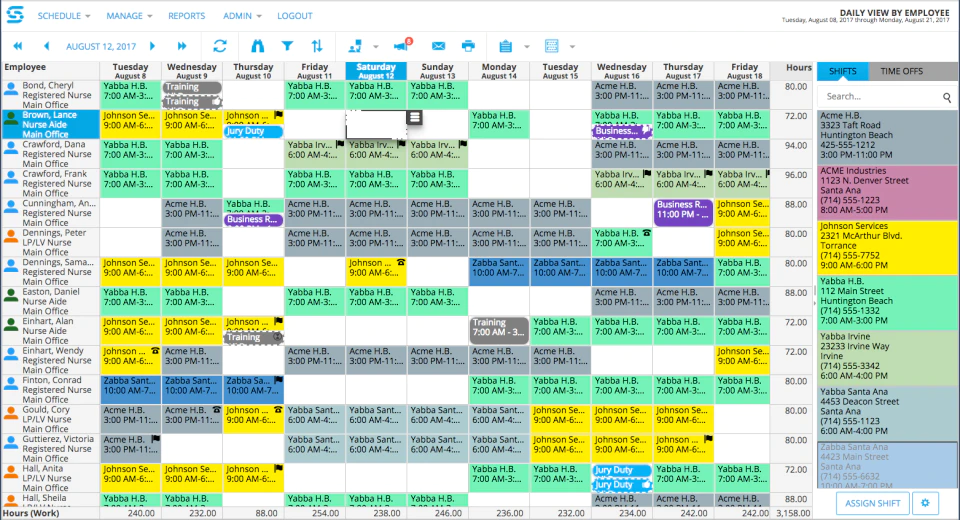This screenshot has width=960, height=520.
Task: Click the AUGUST 12, 2017 date label
Action: pos(101,47)
